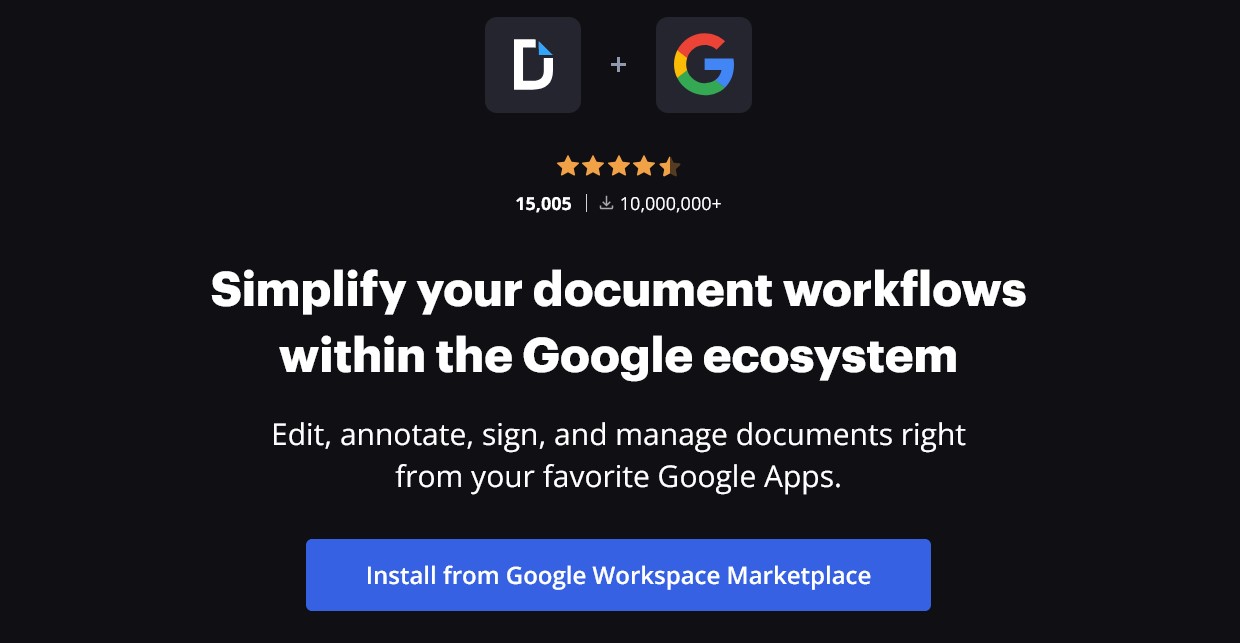Click the download arrow icon beside 10,000,000+

coord(606,203)
